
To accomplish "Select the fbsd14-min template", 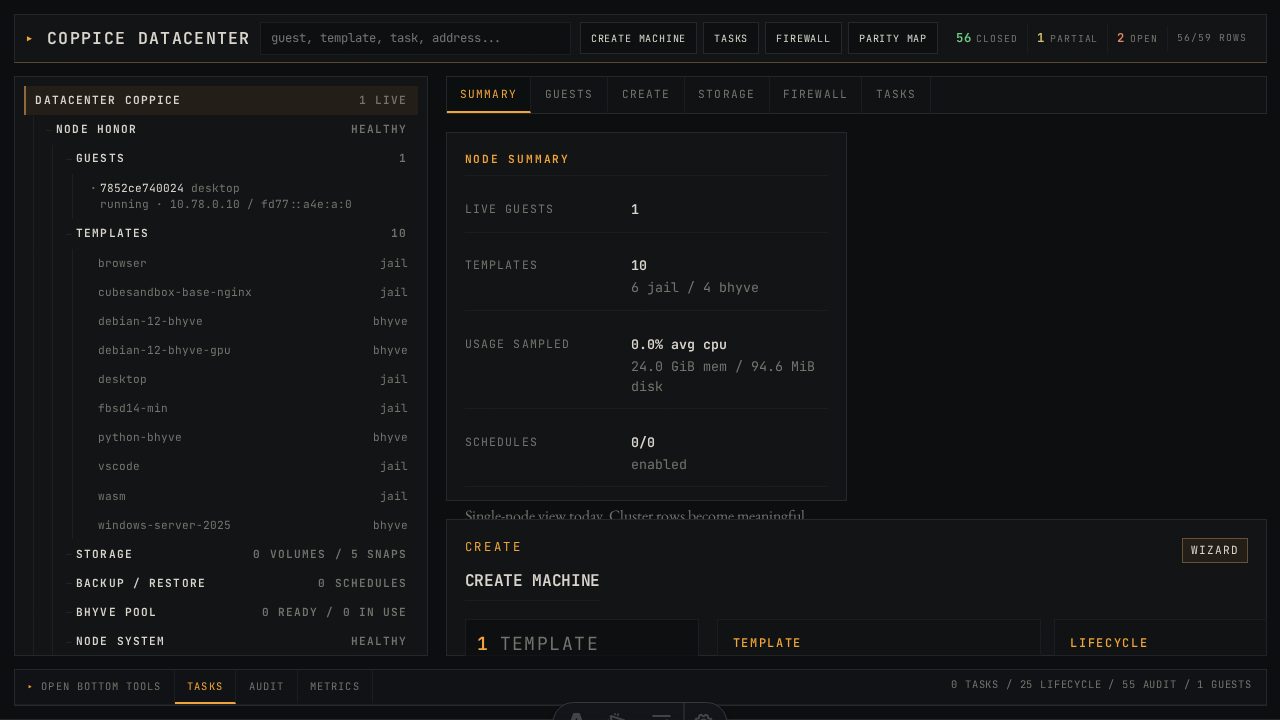I will (252, 408).
